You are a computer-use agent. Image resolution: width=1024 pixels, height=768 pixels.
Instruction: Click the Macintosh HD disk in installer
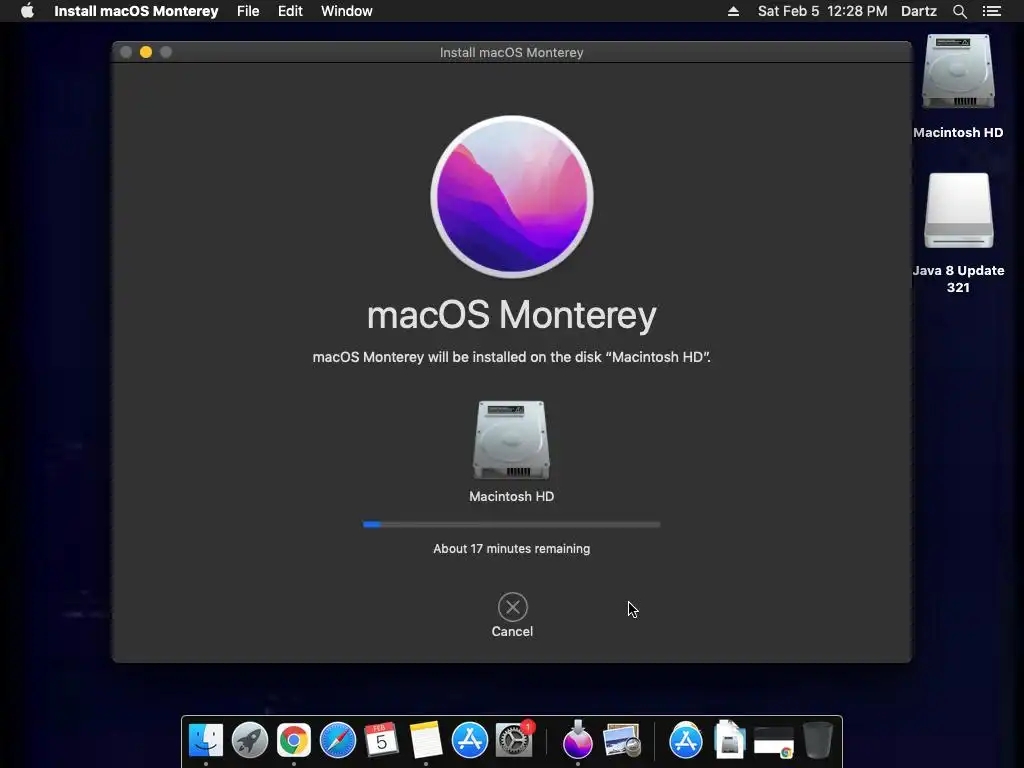click(511, 440)
